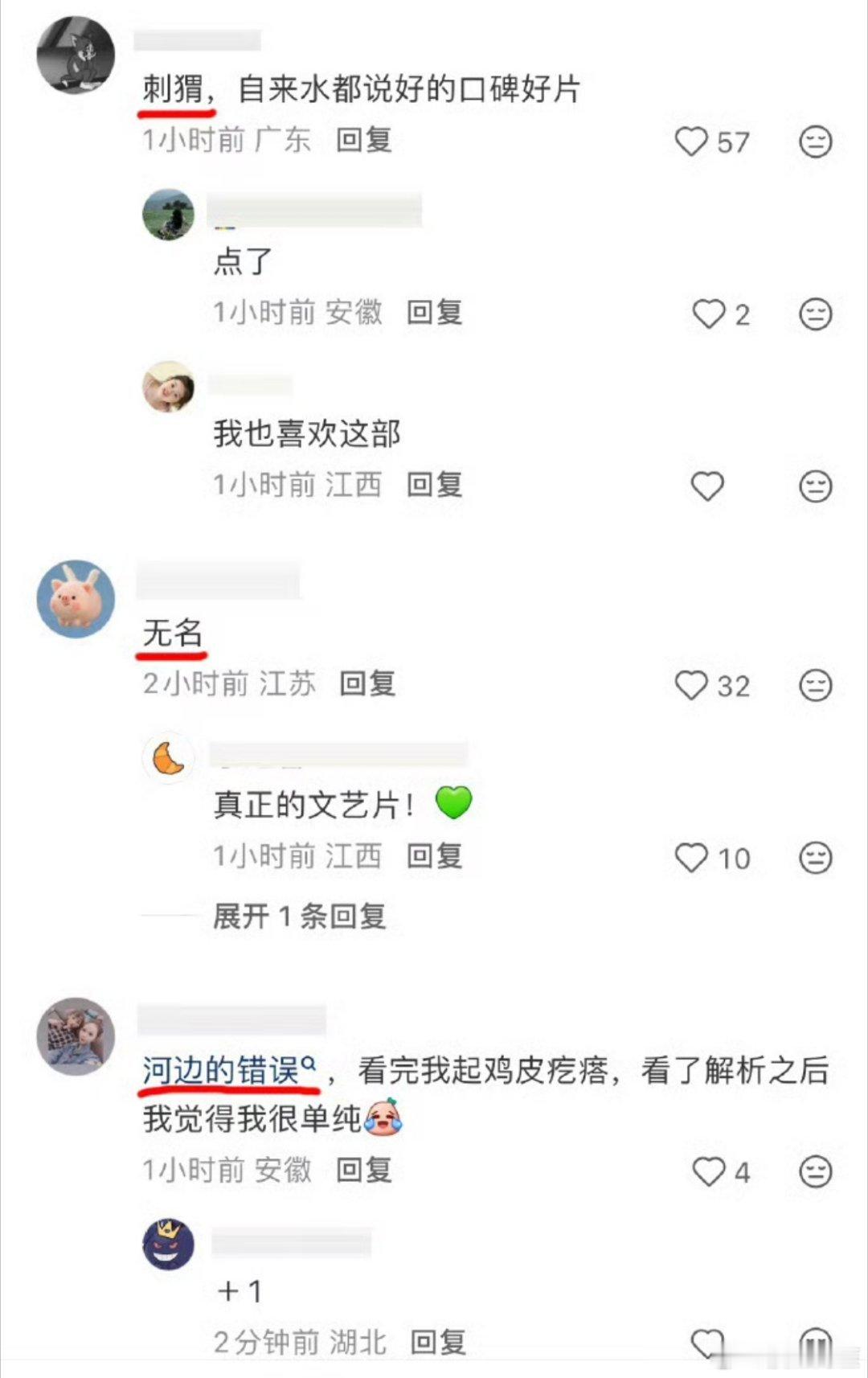This screenshot has width=868, height=1378.
Task: Like the 我也喜欢这部 reply
Action: pos(708,486)
